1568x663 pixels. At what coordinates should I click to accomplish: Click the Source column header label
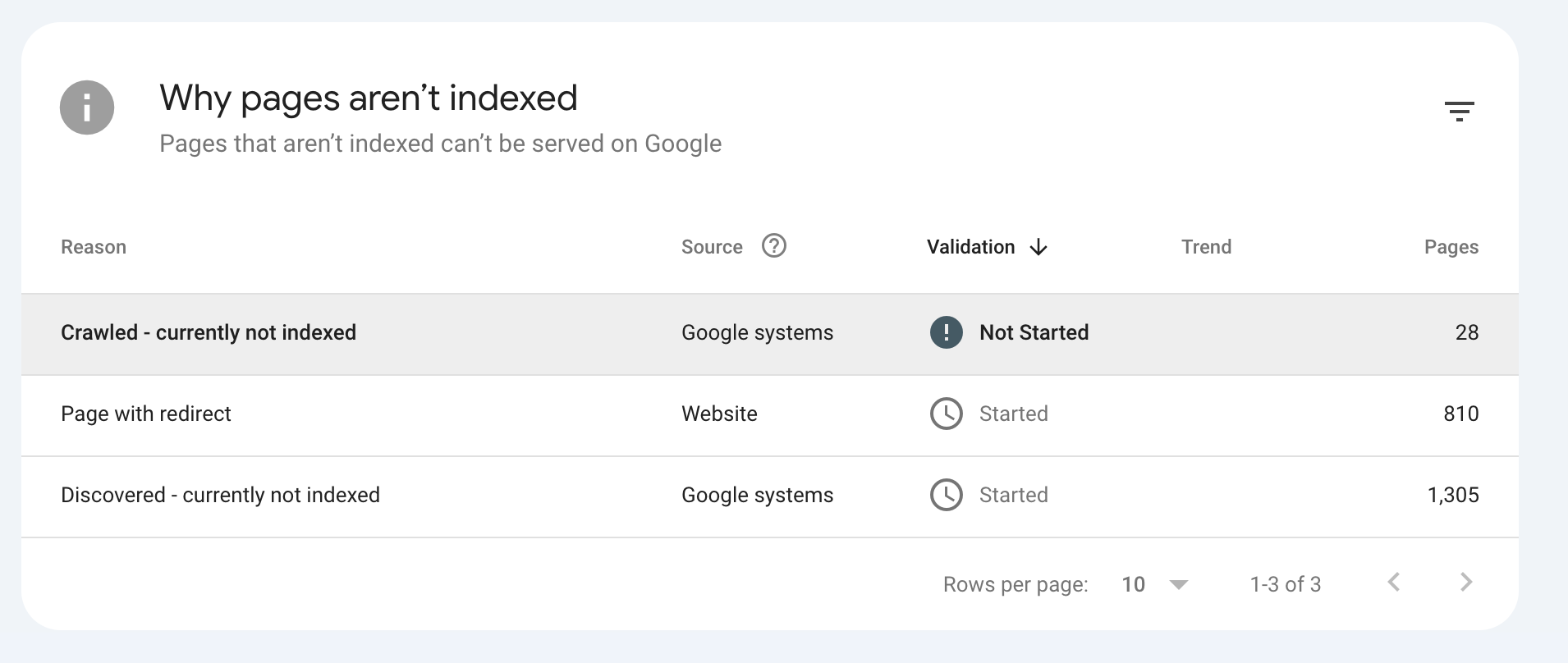click(711, 247)
